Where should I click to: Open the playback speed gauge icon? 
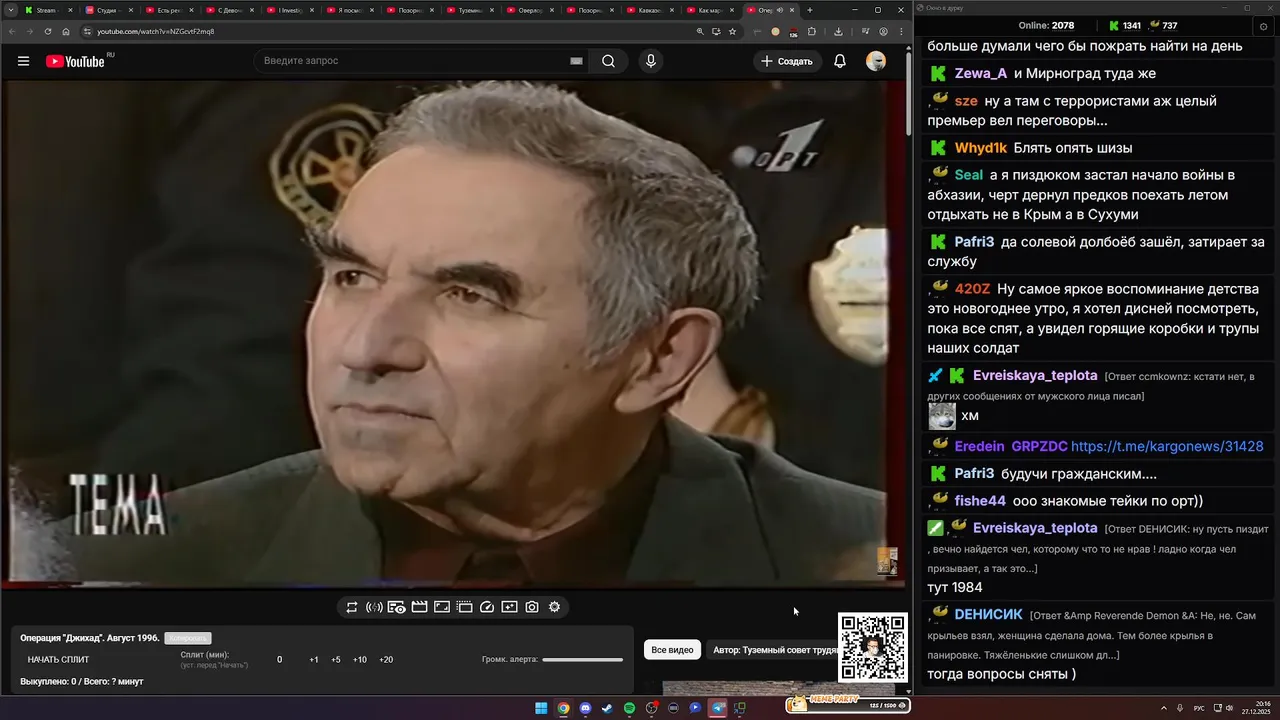487,607
